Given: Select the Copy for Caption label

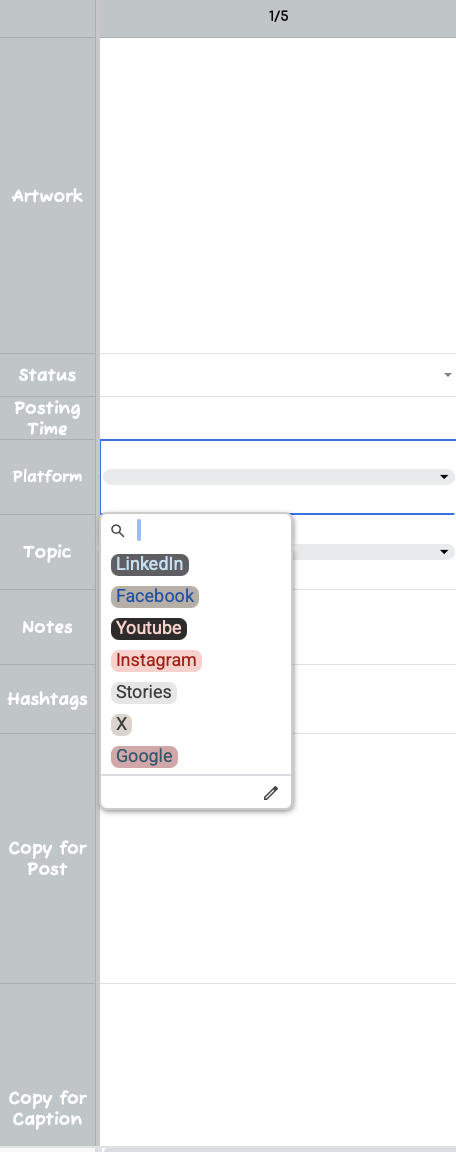Looking at the screenshot, I should tap(48, 1108).
